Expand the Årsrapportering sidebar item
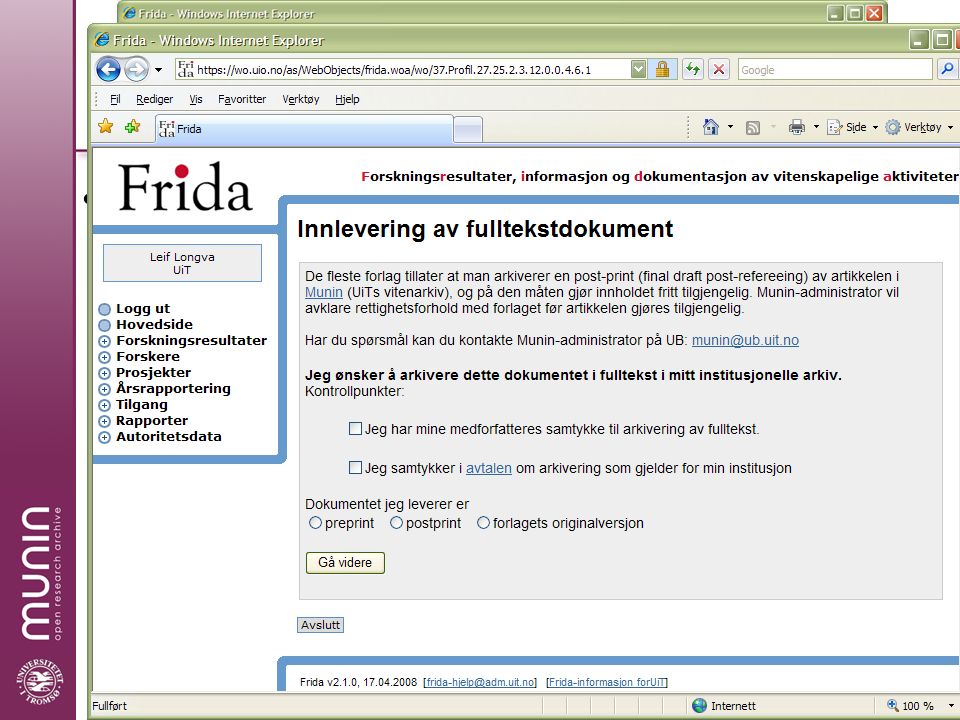Viewport: 960px width, 720px height. click(x=105, y=389)
